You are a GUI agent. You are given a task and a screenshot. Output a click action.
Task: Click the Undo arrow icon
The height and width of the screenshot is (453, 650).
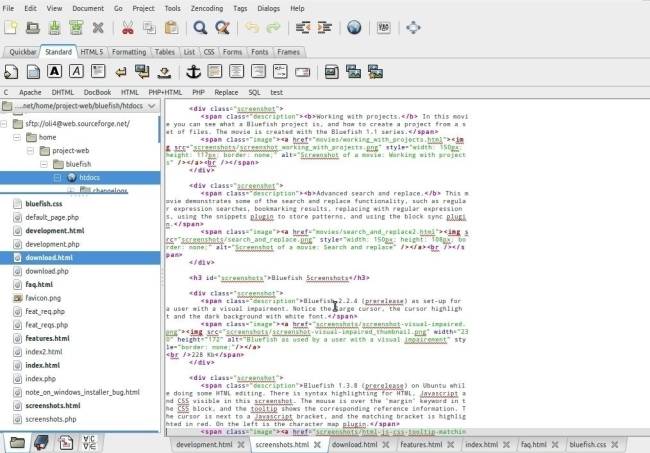[251, 28]
